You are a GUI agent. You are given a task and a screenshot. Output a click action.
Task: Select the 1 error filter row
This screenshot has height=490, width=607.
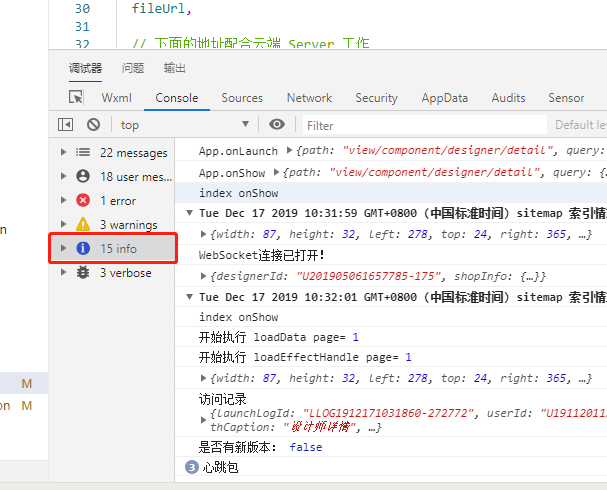117,200
